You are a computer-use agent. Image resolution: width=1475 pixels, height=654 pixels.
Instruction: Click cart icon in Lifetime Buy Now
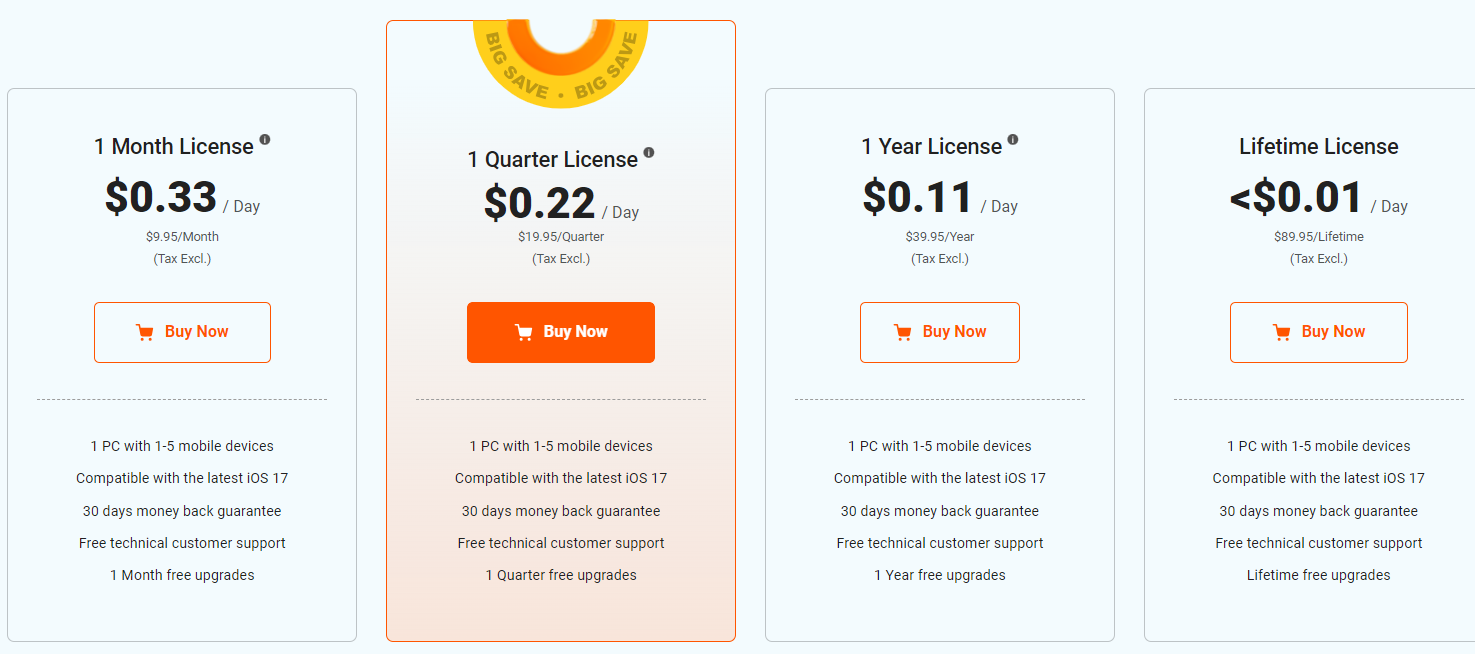pos(1282,332)
